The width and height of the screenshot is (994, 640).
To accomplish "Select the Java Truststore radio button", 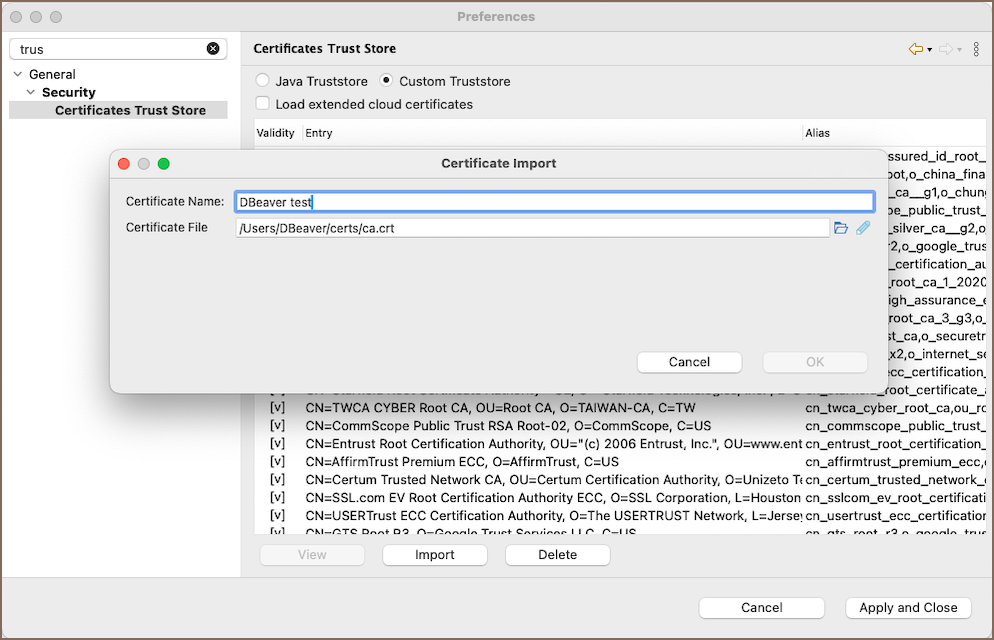I will 263,81.
